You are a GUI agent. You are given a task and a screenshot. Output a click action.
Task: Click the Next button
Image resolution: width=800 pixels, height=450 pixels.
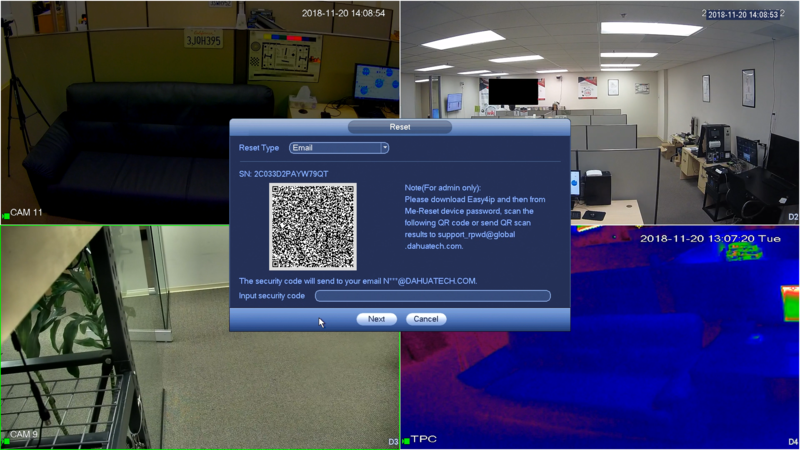click(x=376, y=319)
